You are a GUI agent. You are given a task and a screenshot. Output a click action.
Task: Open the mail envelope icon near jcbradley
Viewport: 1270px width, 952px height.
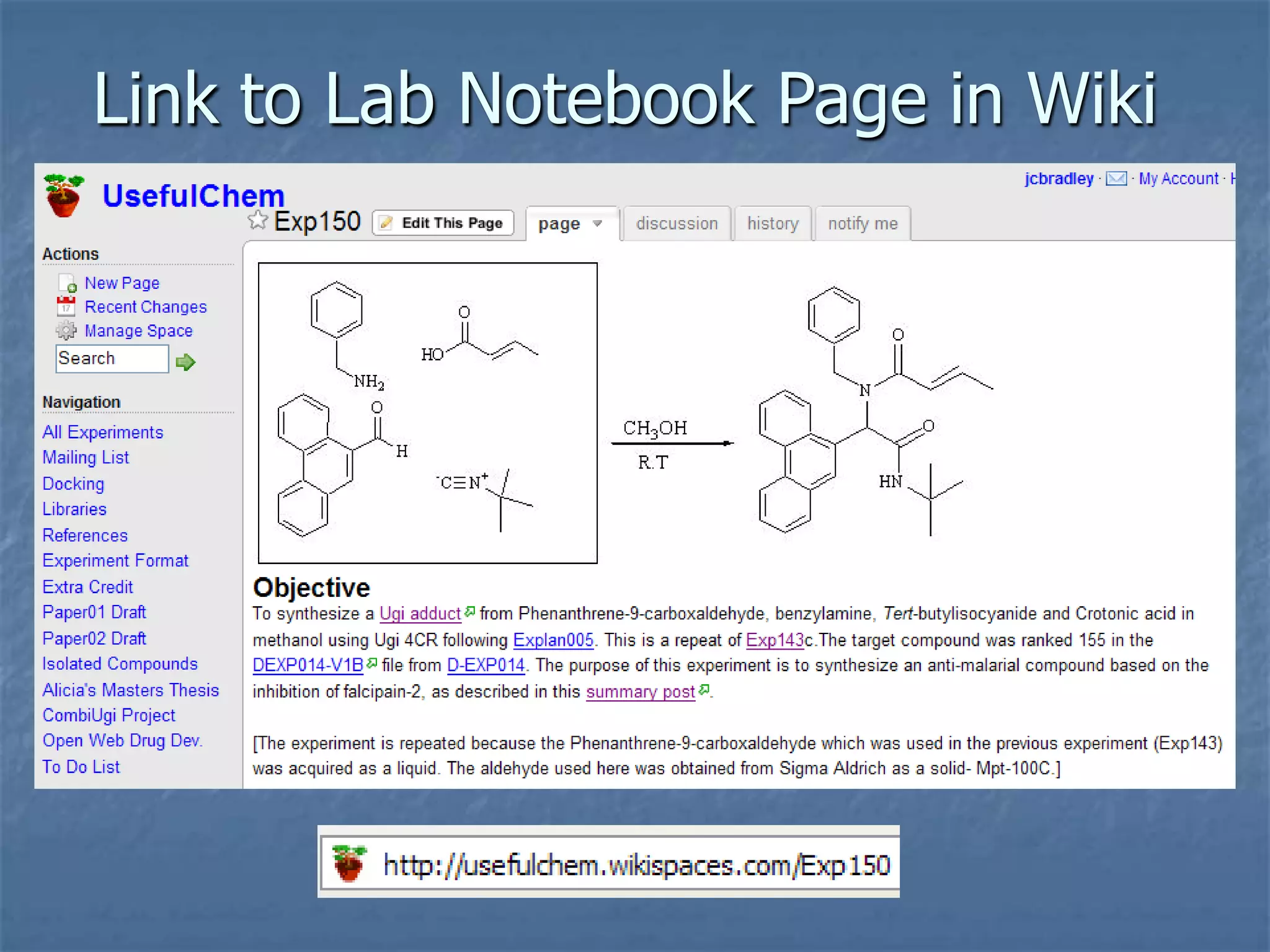pyautogui.click(x=1116, y=178)
